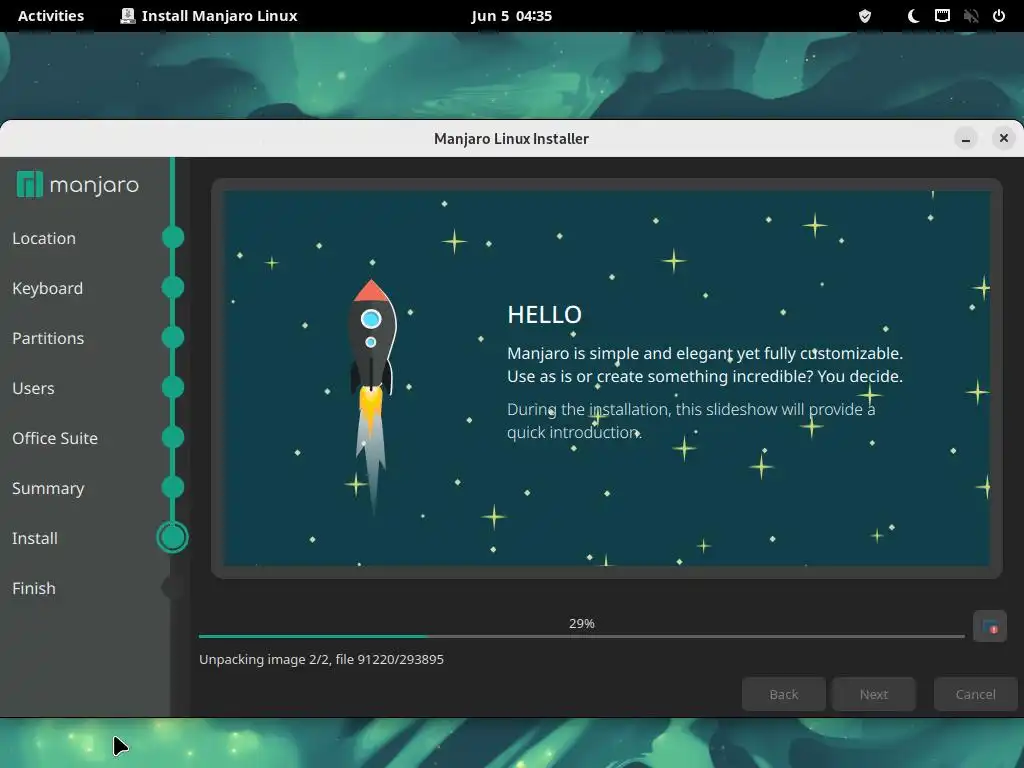Screen dimensions: 1024x768
Task: Click the Manjaro Linux Installer title bar
Action: 511,138
